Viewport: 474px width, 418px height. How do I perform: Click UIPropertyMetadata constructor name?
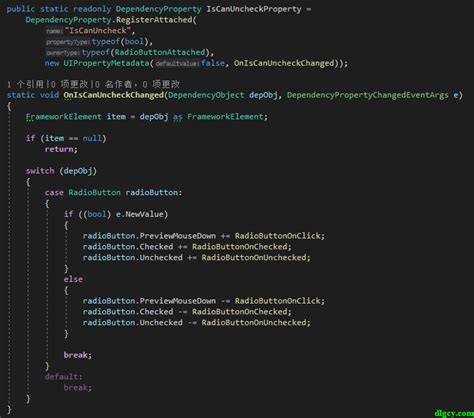point(106,63)
